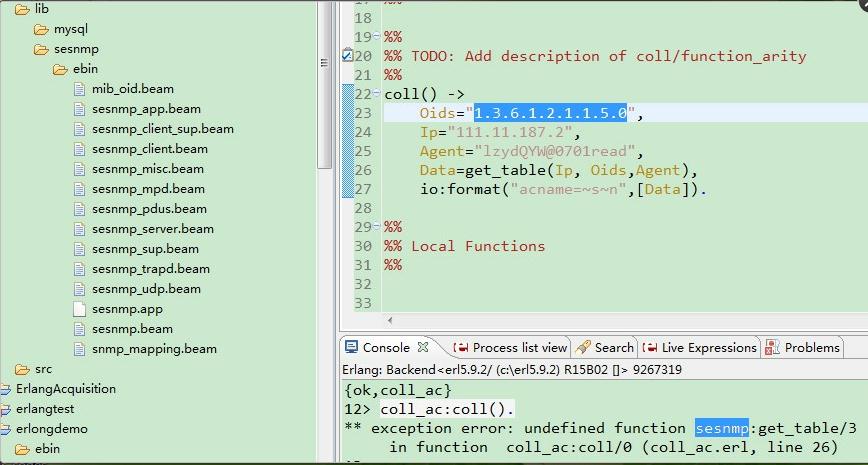The height and width of the screenshot is (465, 868).
Task: Click the Local Functions comment
Action: pos(464,246)
